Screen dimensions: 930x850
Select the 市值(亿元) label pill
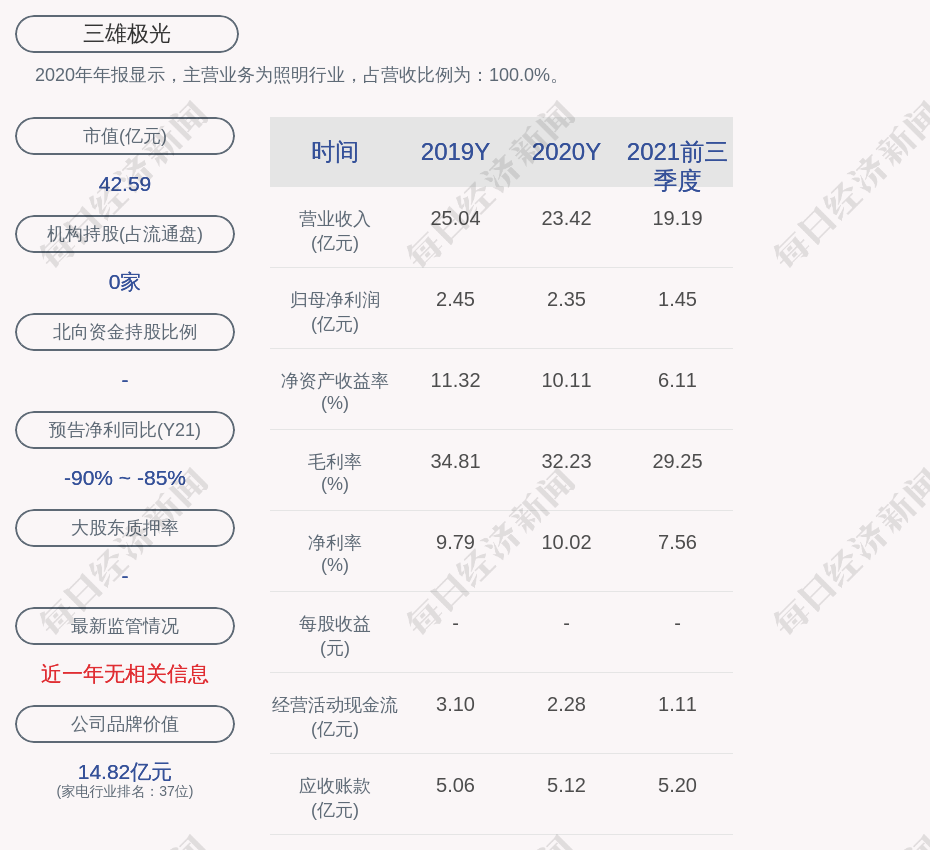pos(125,136)
